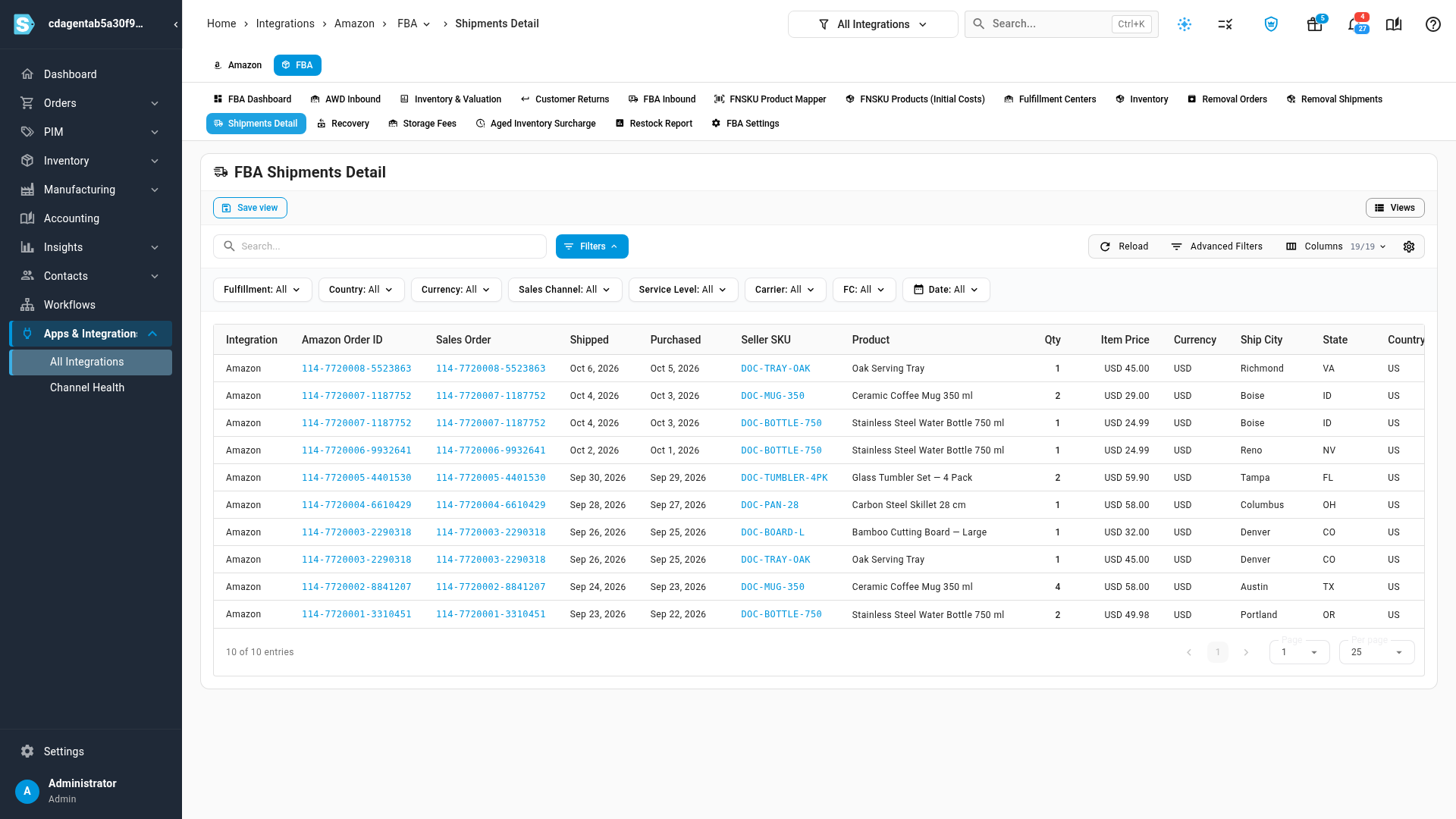Click the table Search input field
This screenshot has width=1456, height=819.
click(380, 246)
